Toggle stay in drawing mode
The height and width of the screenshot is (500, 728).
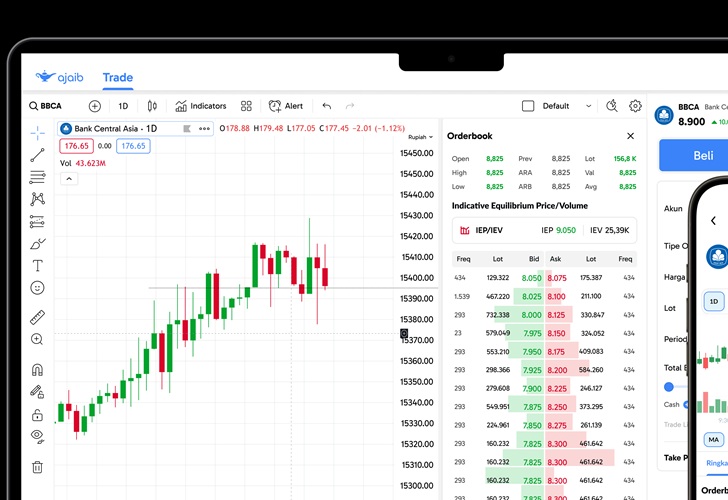[x=38, y=392]
